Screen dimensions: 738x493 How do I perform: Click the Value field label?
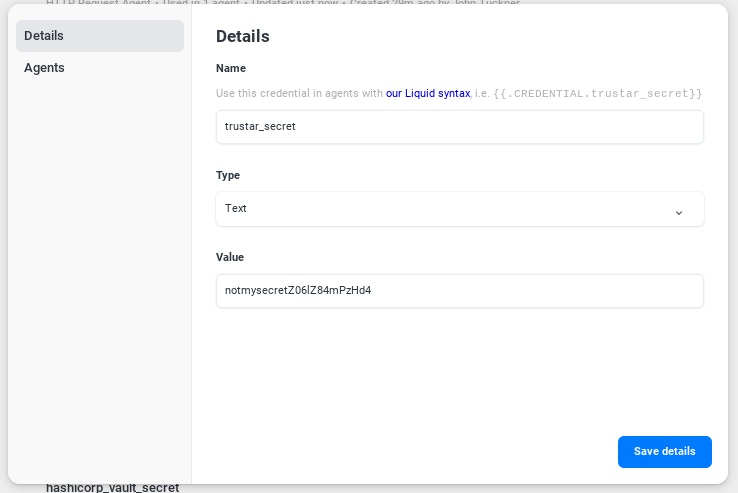click(230, 257)
